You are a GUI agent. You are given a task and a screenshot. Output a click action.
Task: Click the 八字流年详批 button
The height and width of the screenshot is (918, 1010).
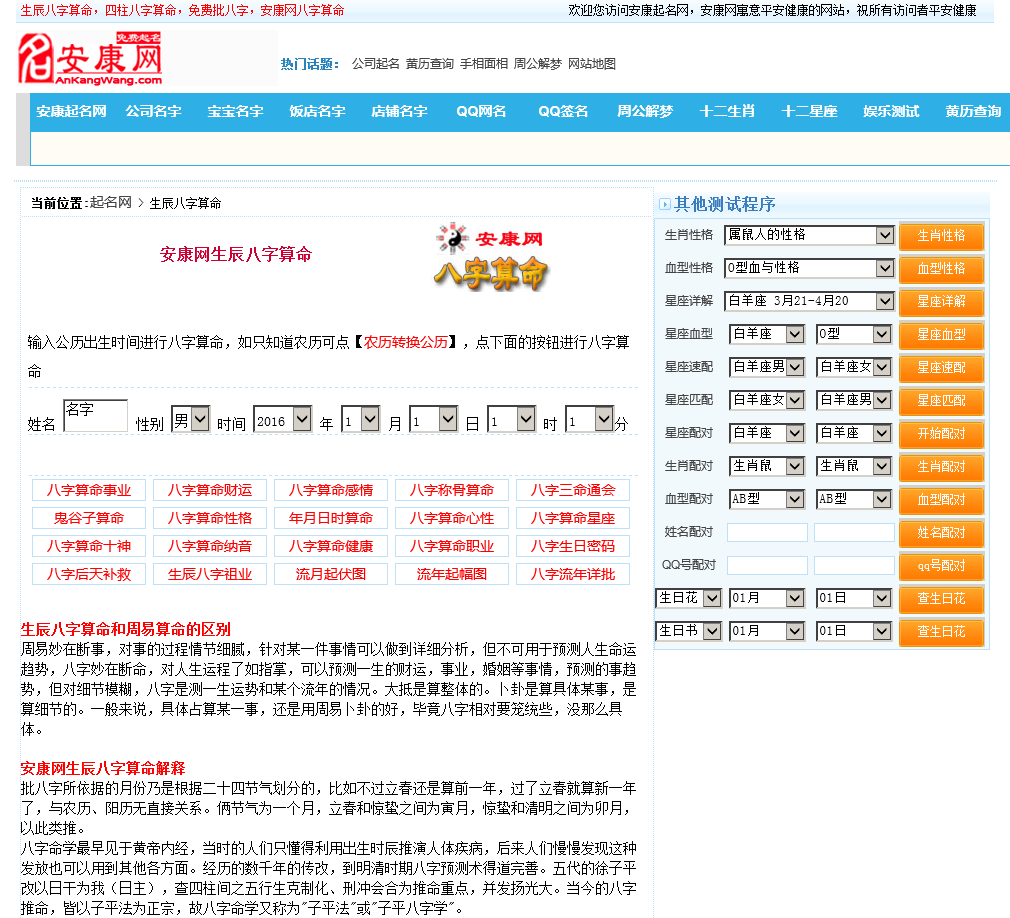coord(573,574)
